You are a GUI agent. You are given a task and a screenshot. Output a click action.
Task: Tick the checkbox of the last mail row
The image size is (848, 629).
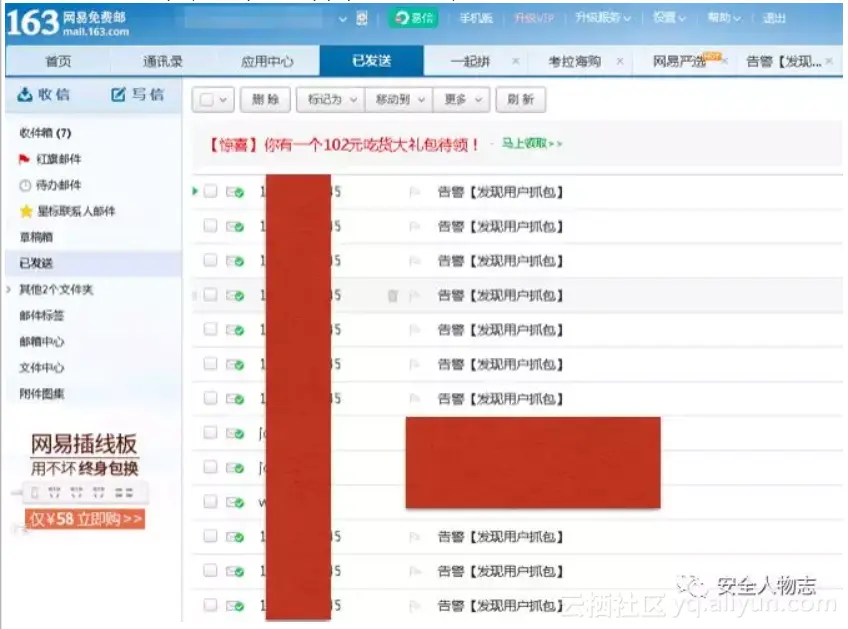click(x=210, y=605)
